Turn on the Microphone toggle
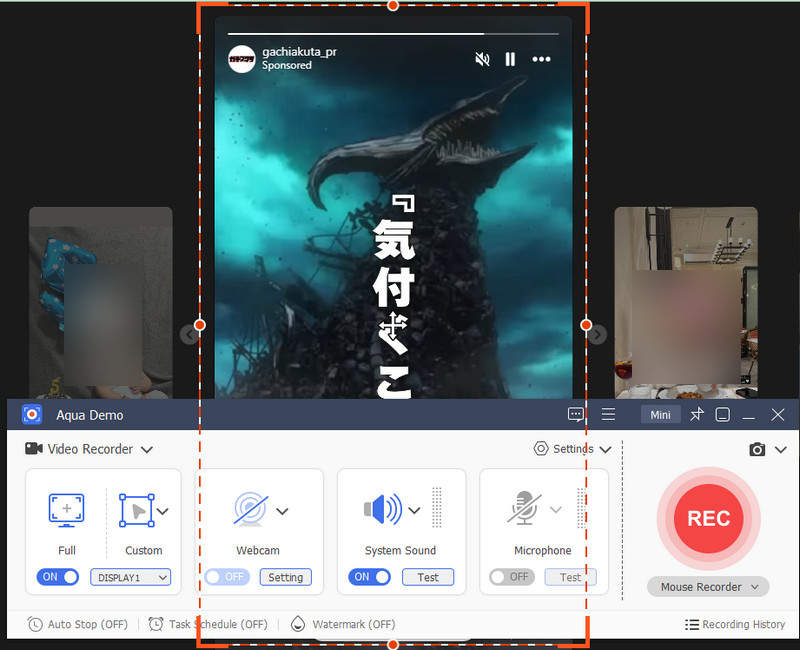 coord(511,577)
